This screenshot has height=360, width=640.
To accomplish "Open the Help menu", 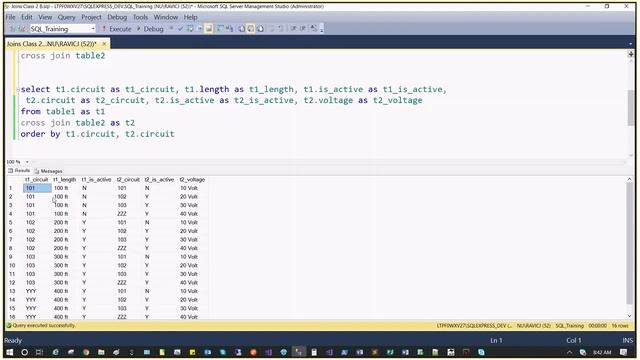I will point(190,17).
